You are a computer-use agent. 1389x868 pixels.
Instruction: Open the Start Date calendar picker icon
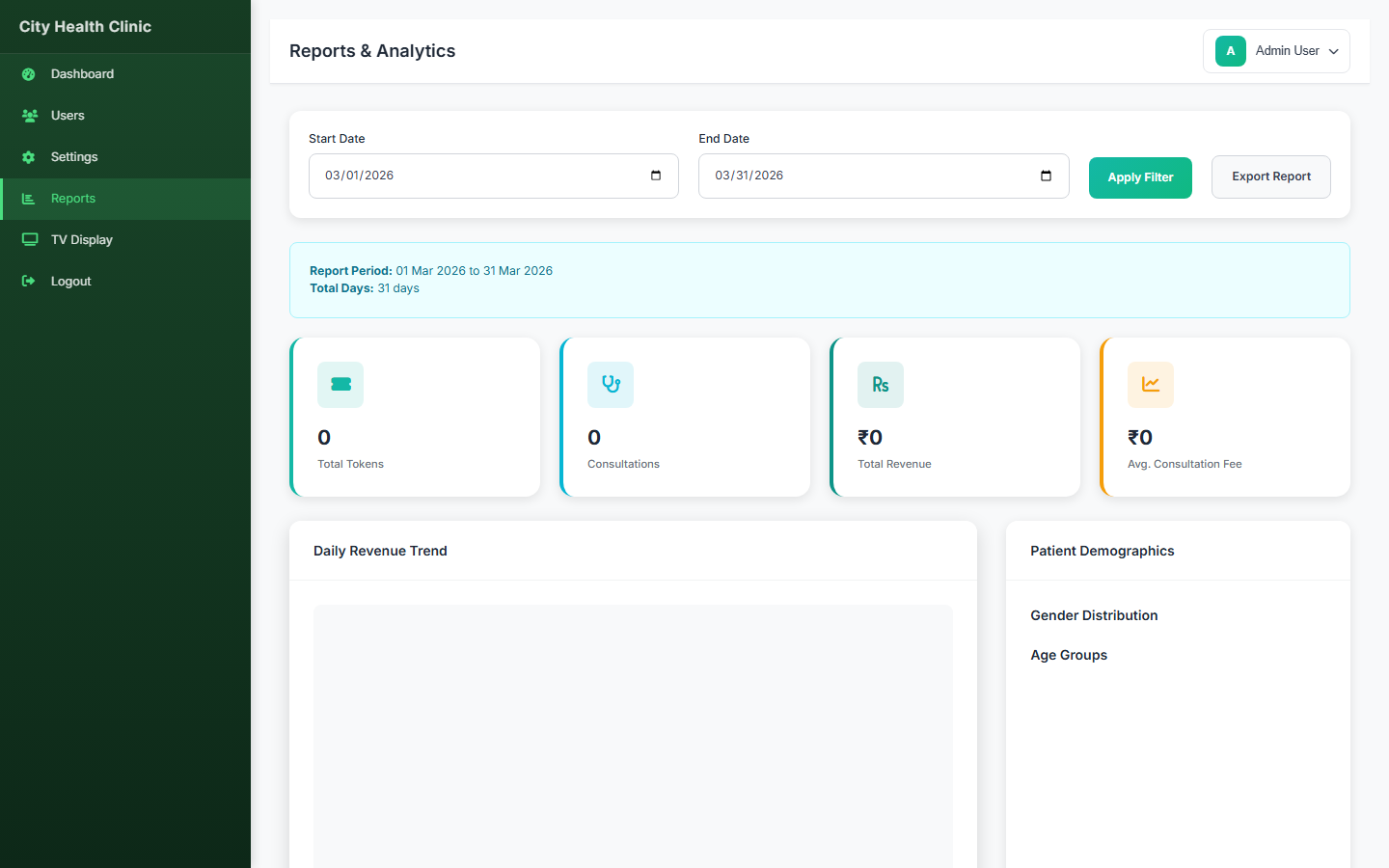pyautogui.click(x=656, y=176)
